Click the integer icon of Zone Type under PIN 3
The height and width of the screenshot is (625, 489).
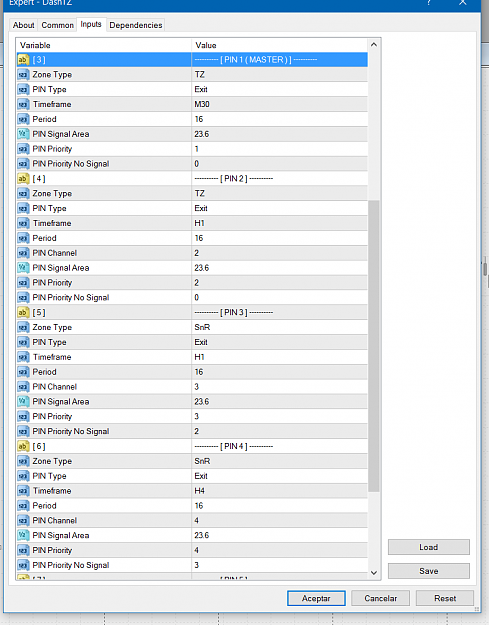pos(23,327)
